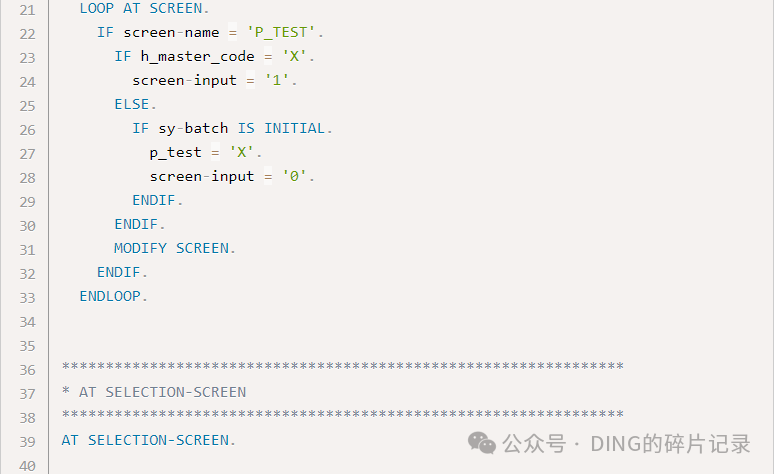The height and width of the screenshot is (474, 775).
Task: Click the h_master_code variable
Action: 197,57
